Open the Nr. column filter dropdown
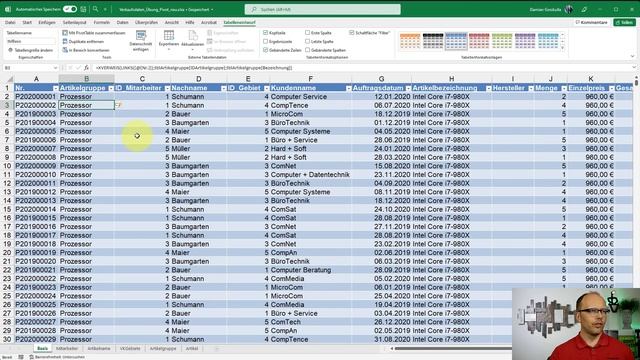This screenshot has width=640, height=360. [x=56, y=88]
